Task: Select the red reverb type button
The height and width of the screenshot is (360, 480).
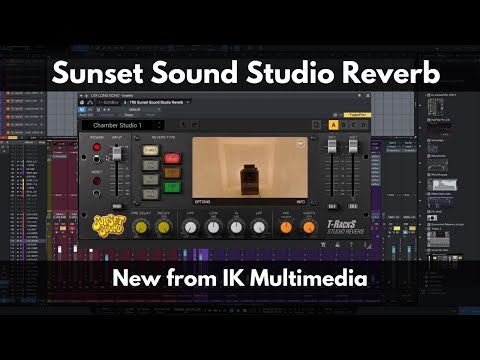Action: [x=172, y=158]
